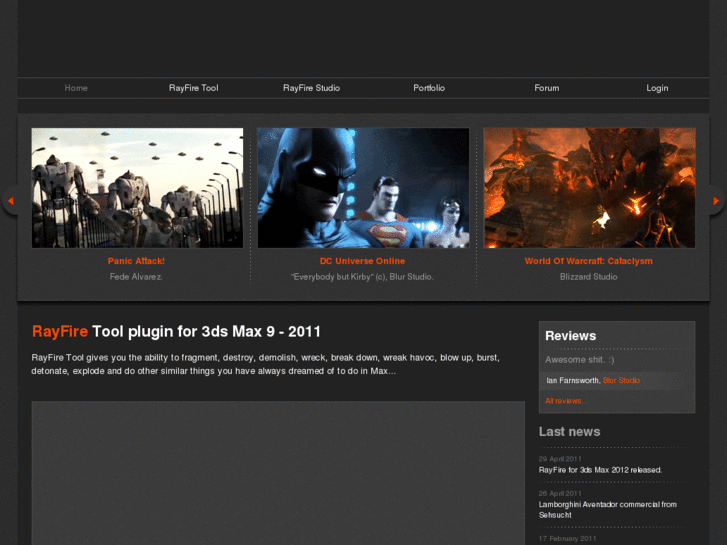This screenshot has width=727, height=545.
Task: Click the Everybody but Kirby caption text
Action: 362,277
